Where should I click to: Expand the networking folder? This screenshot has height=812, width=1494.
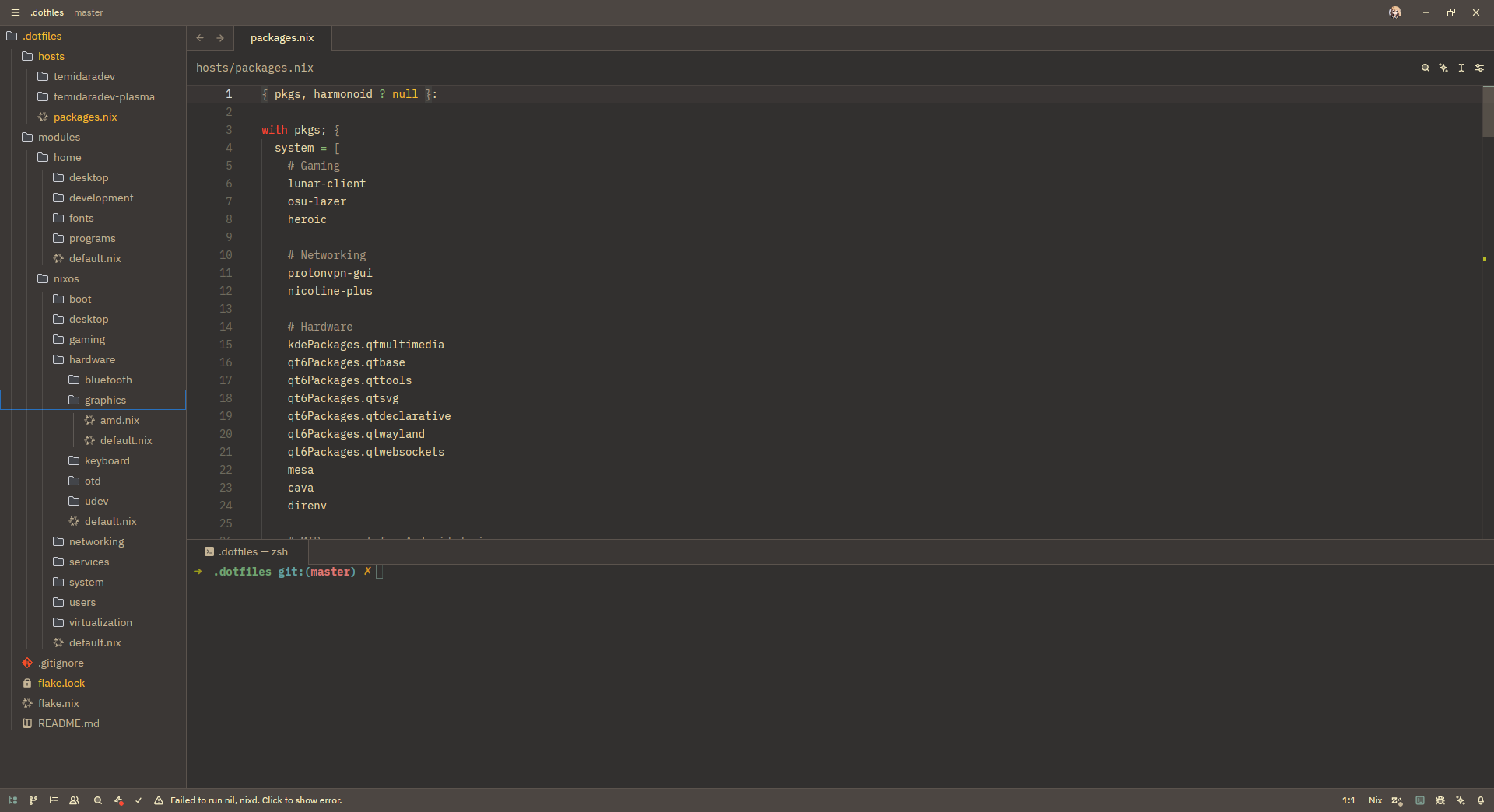(x=96, y=541)
